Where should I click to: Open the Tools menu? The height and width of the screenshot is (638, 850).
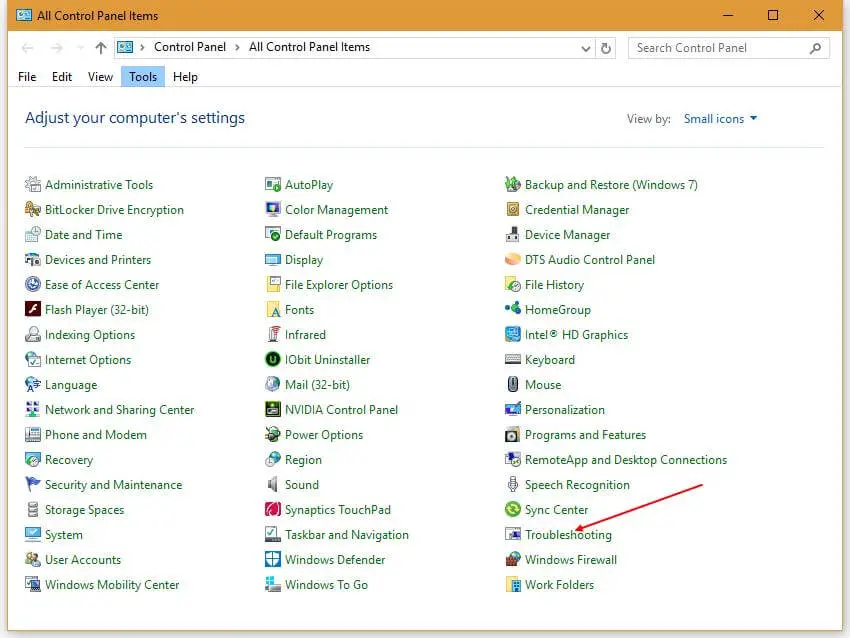click(142, 76)
